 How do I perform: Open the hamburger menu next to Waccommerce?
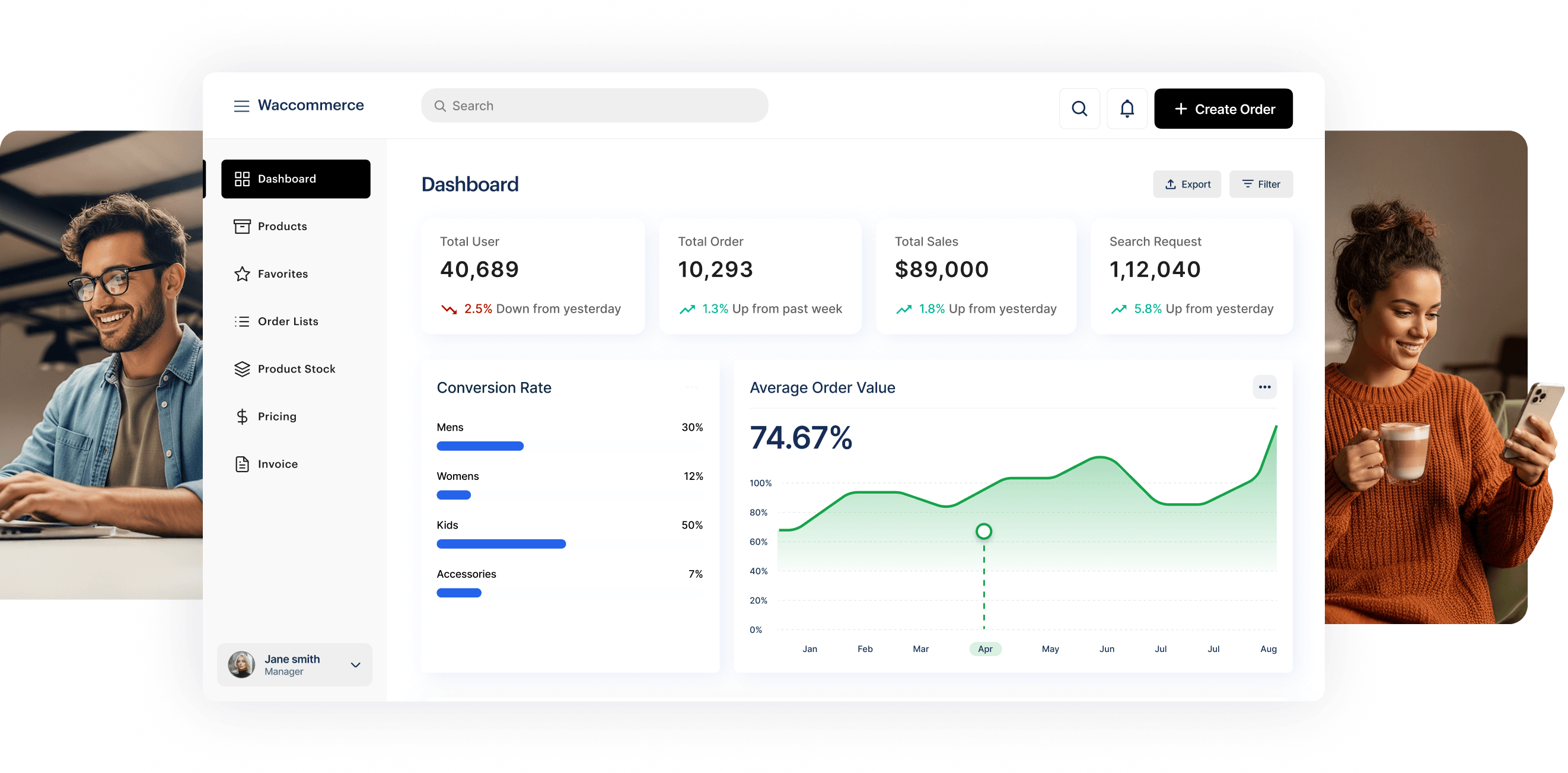coord(241,106)
